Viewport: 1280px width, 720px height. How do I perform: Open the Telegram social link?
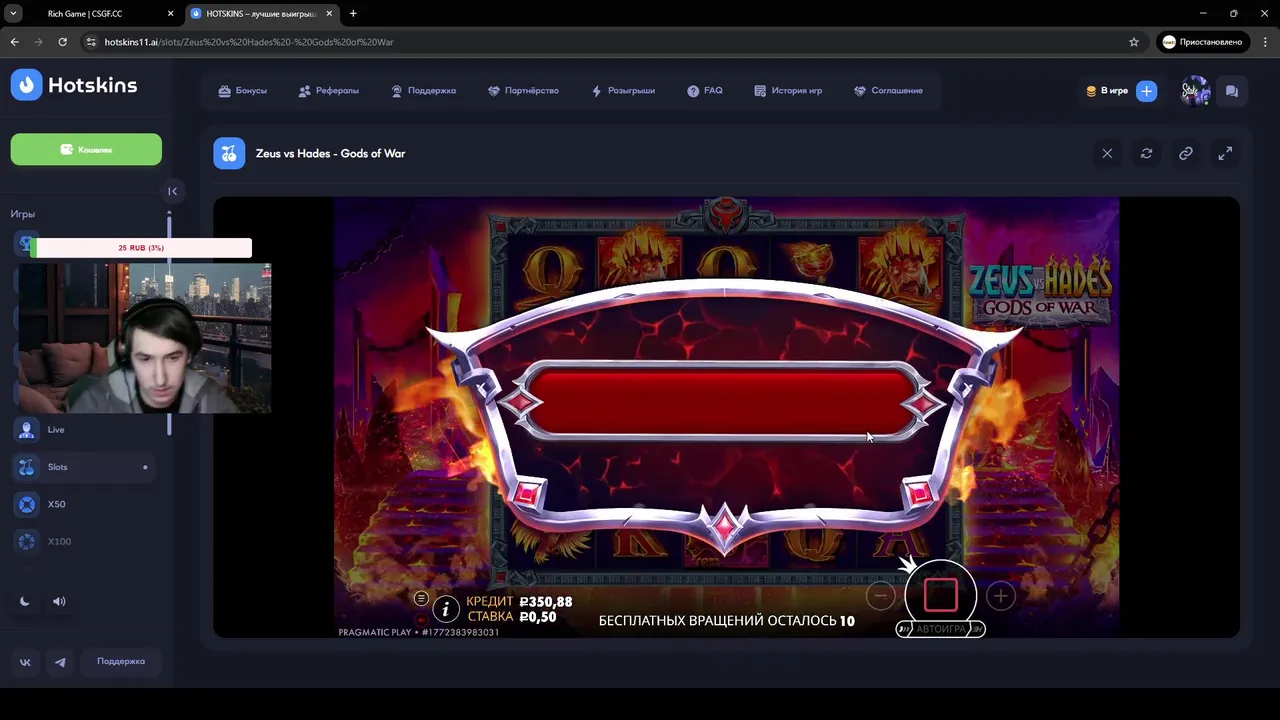[x=60, y=662]
